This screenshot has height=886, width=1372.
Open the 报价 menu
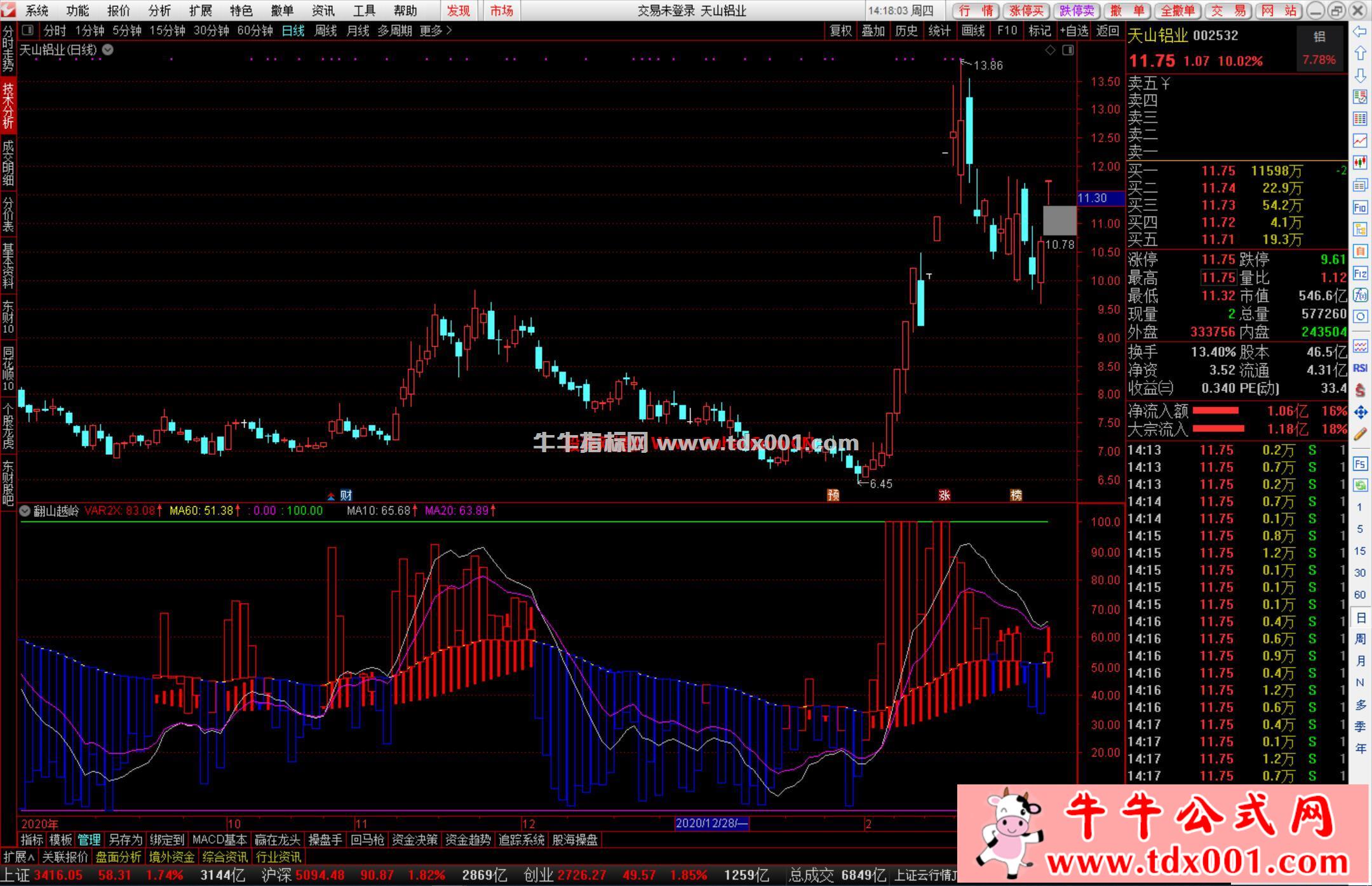click(x=118, y=11)
